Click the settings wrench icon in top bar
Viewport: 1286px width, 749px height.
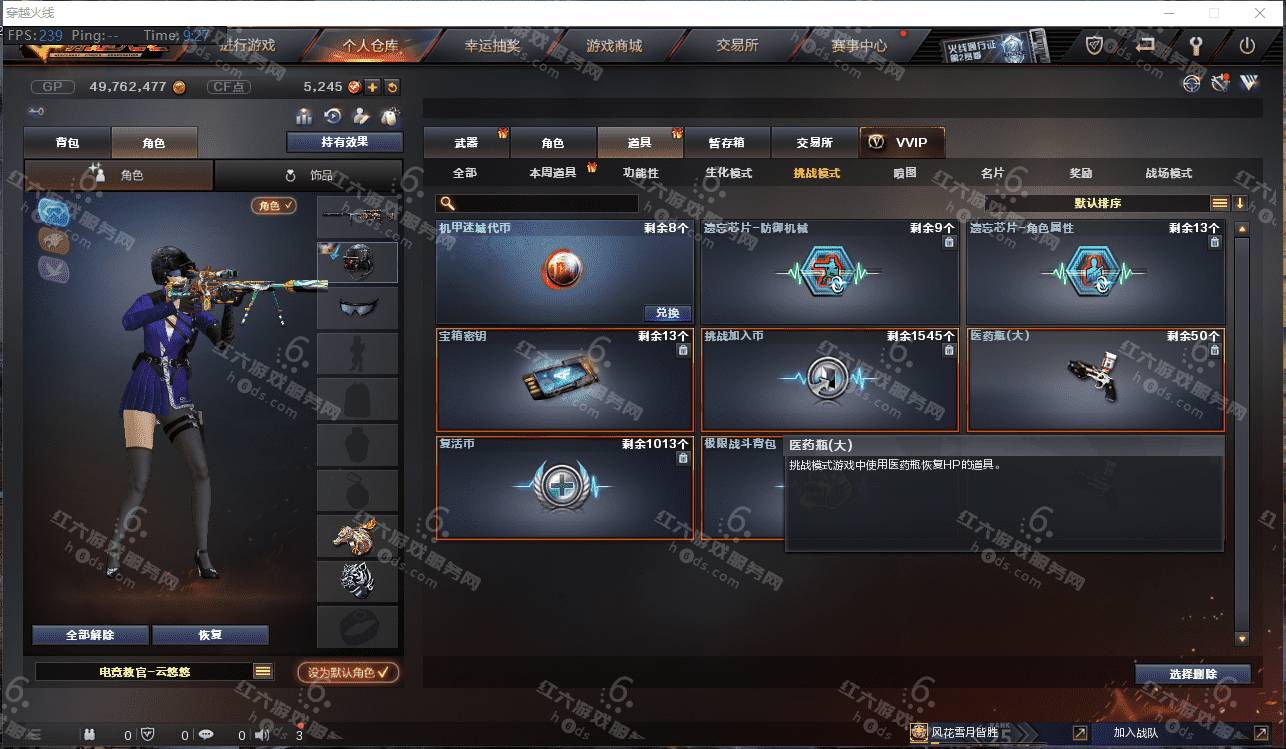coord(1195,46)
